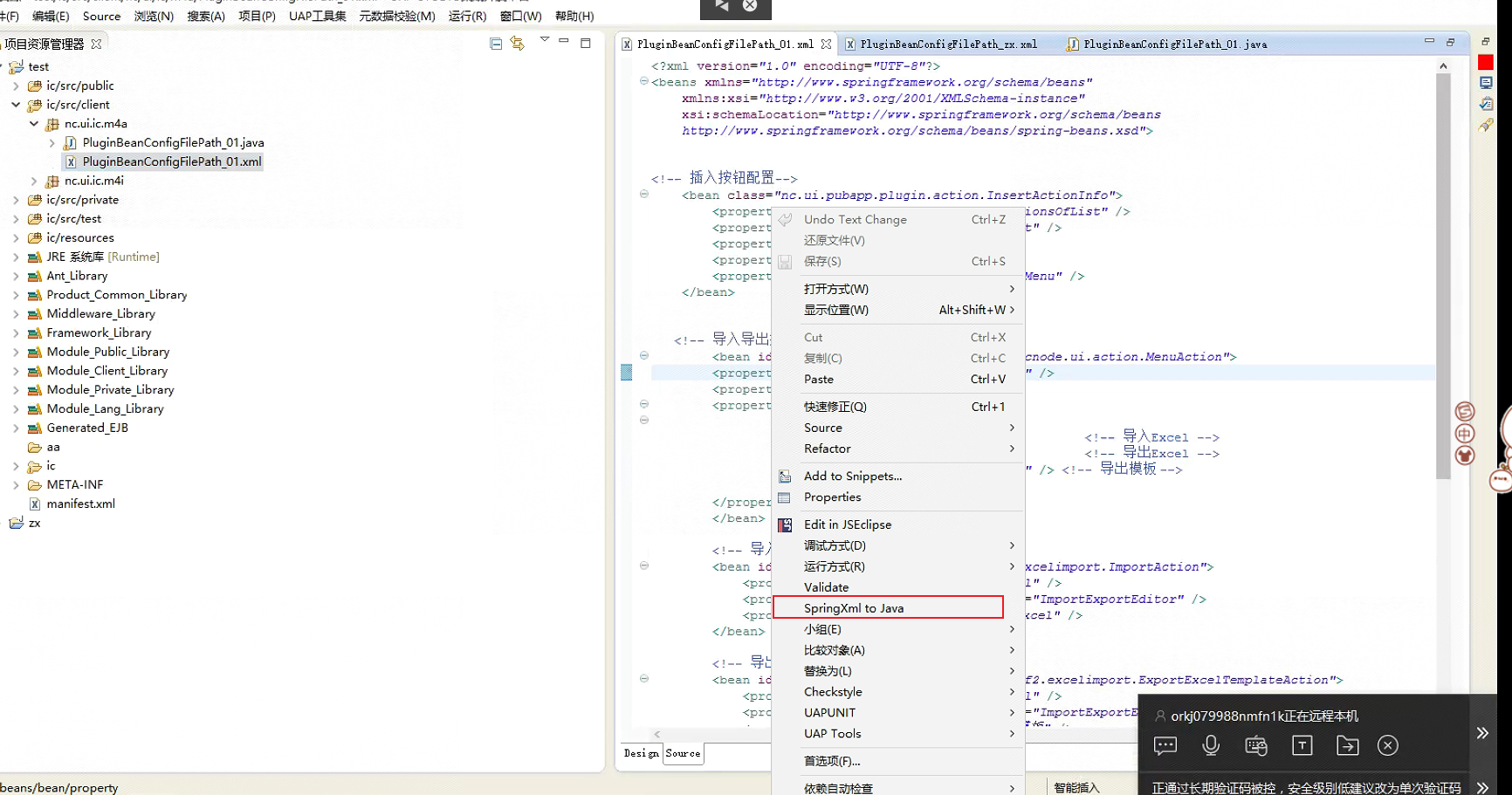This screenshot has width=1512, height=795.
Task: Switch to the Design editor tab
Action: tap(642, 754)
